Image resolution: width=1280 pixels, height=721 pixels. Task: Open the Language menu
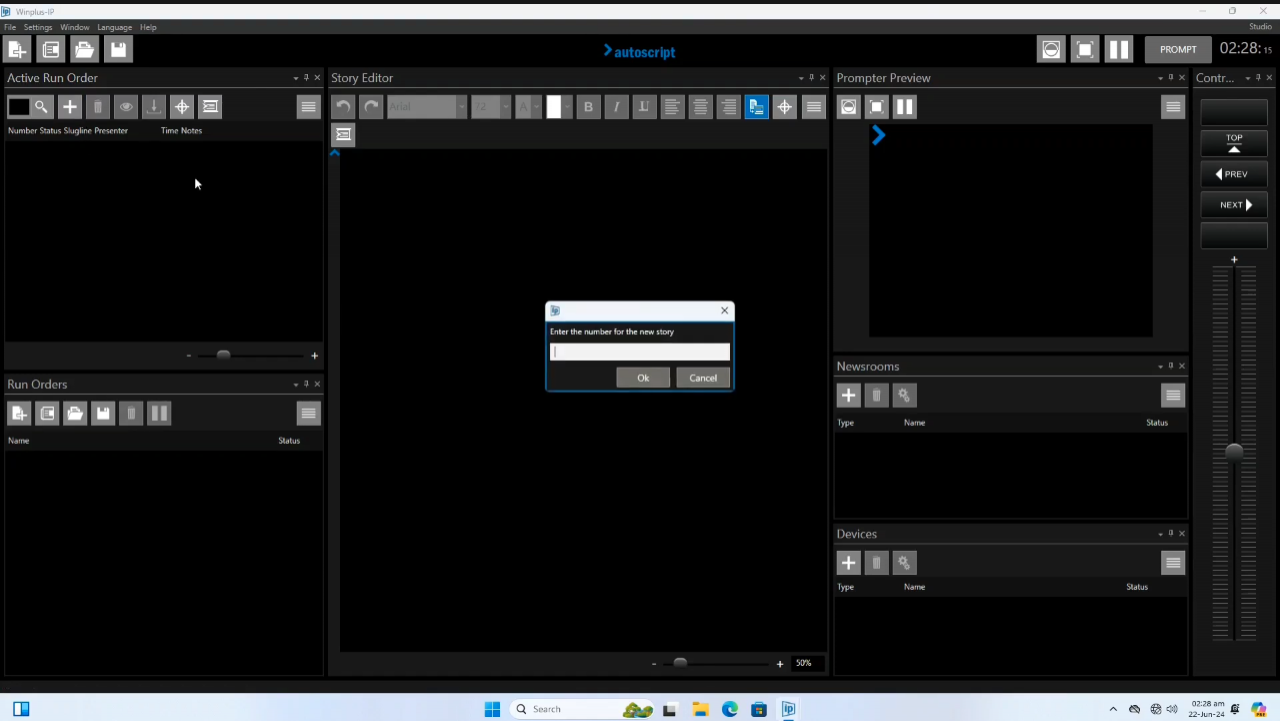pyautogui.click(x=114, y=27)
